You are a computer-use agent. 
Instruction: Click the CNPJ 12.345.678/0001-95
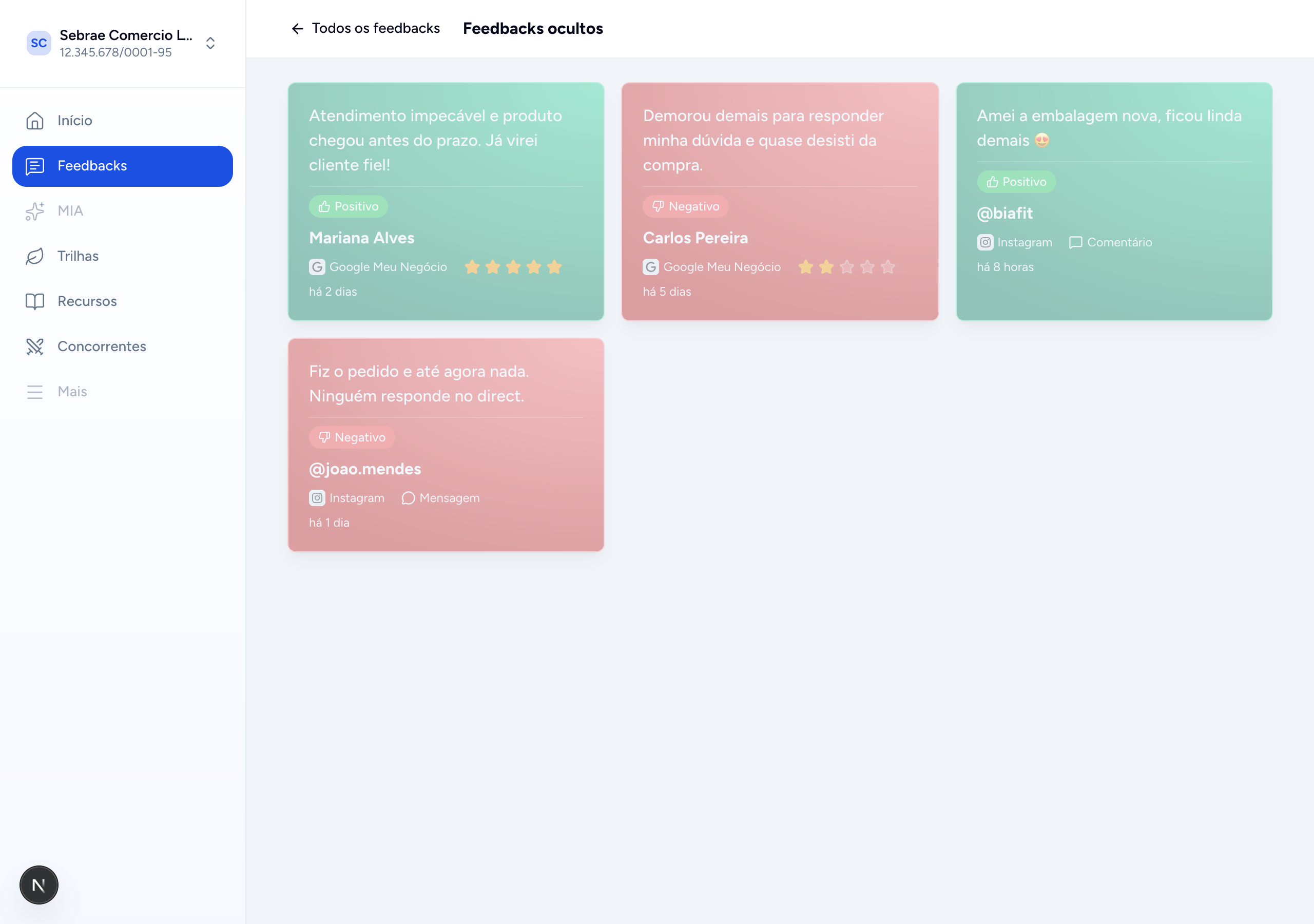[115, 52]
